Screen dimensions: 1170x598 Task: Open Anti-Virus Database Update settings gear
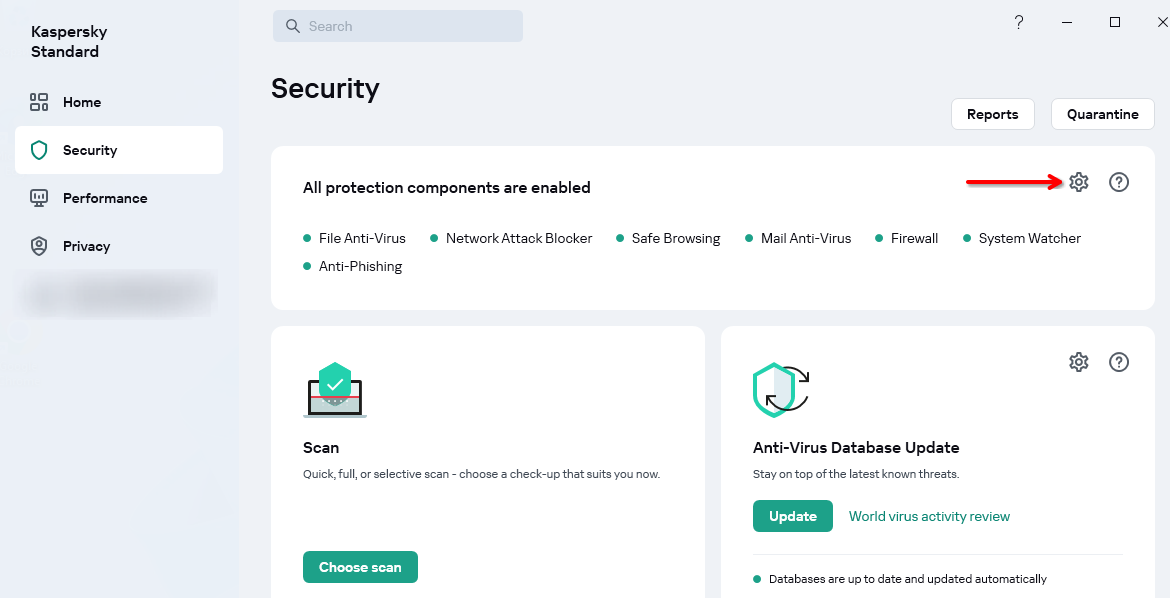tap(1078, 362)
